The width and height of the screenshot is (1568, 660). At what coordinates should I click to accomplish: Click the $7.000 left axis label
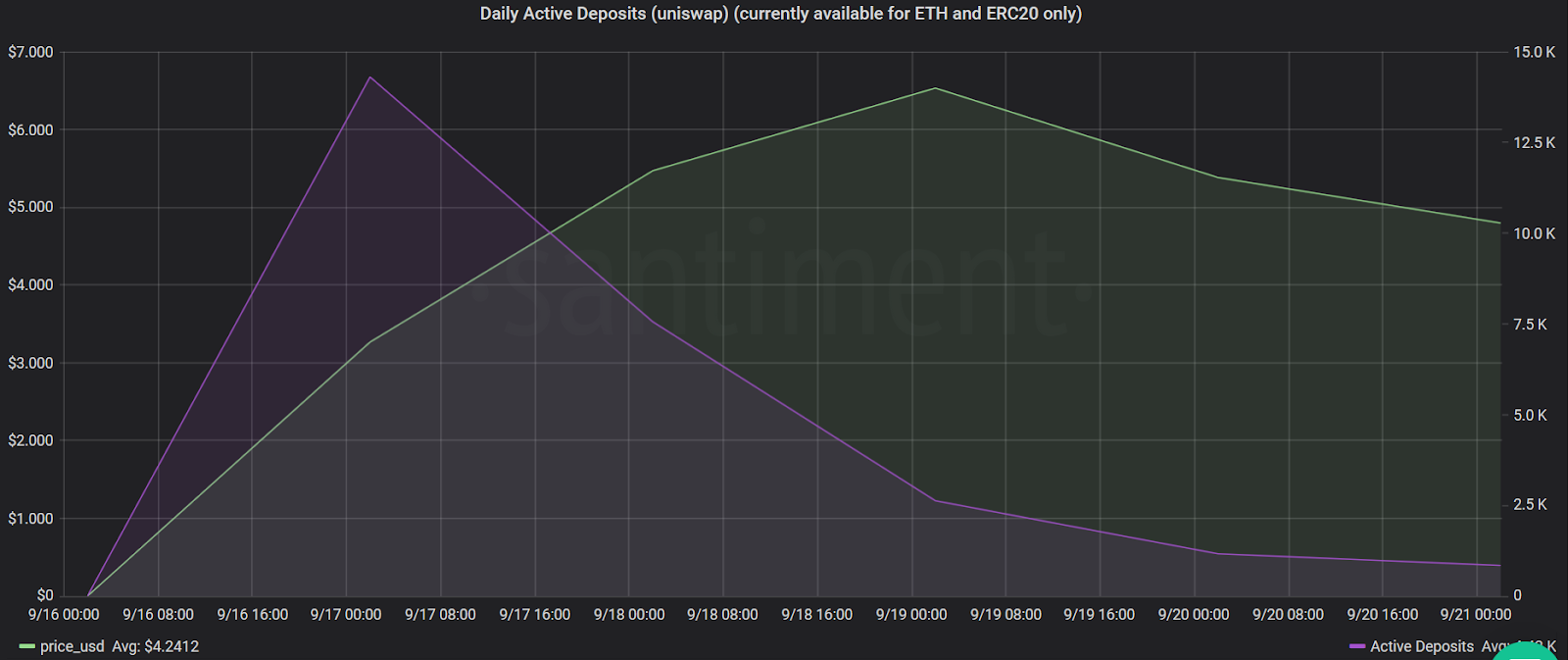(x=30, y=52)
